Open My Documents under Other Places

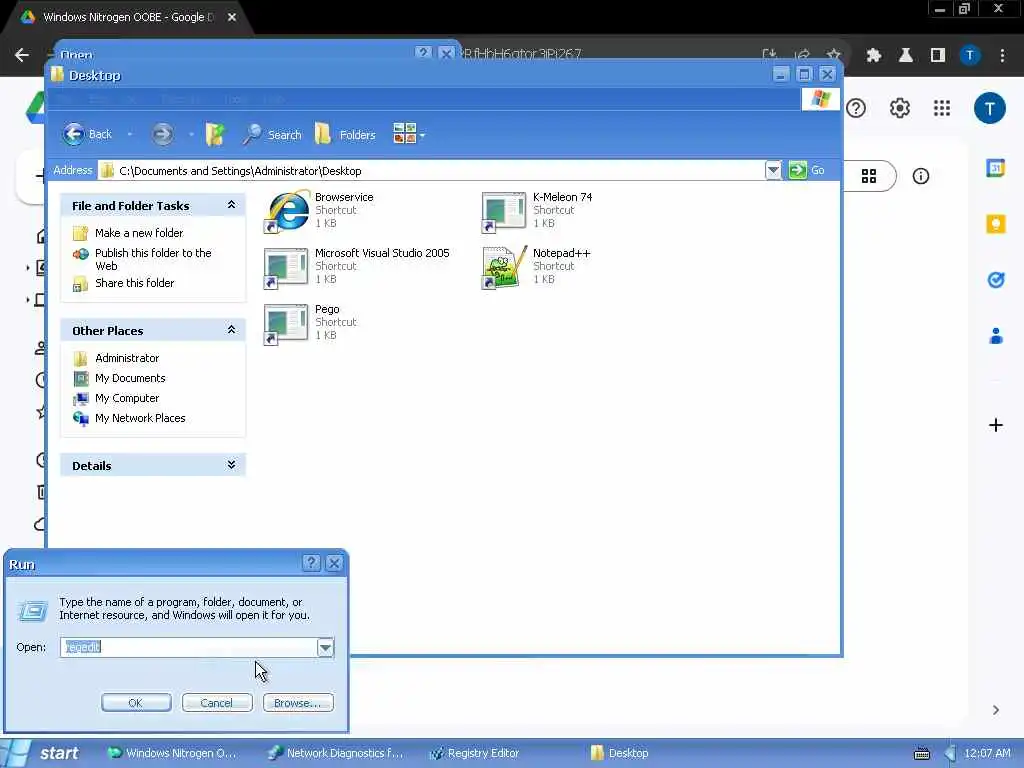pyautogui.click(x=130, y=378)
